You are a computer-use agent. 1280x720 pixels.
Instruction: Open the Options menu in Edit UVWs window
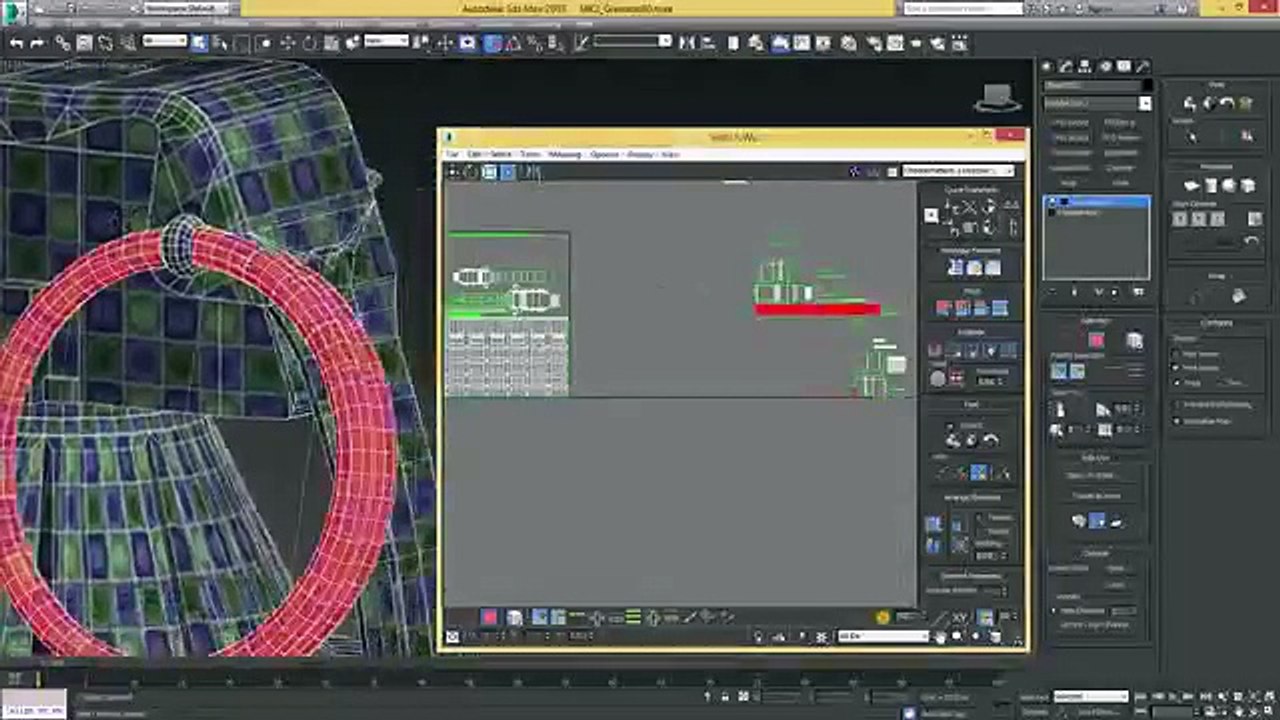point(605,155)
